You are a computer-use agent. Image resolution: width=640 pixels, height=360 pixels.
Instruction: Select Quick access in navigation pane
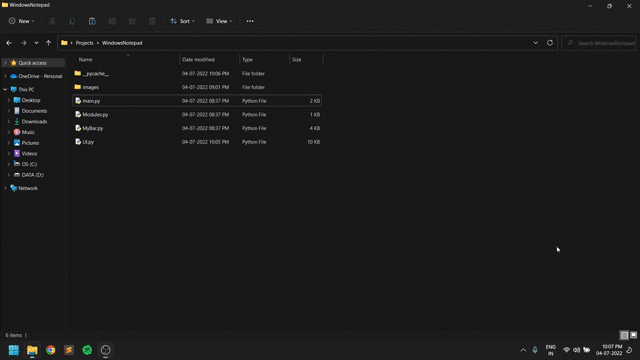(32, 63)
